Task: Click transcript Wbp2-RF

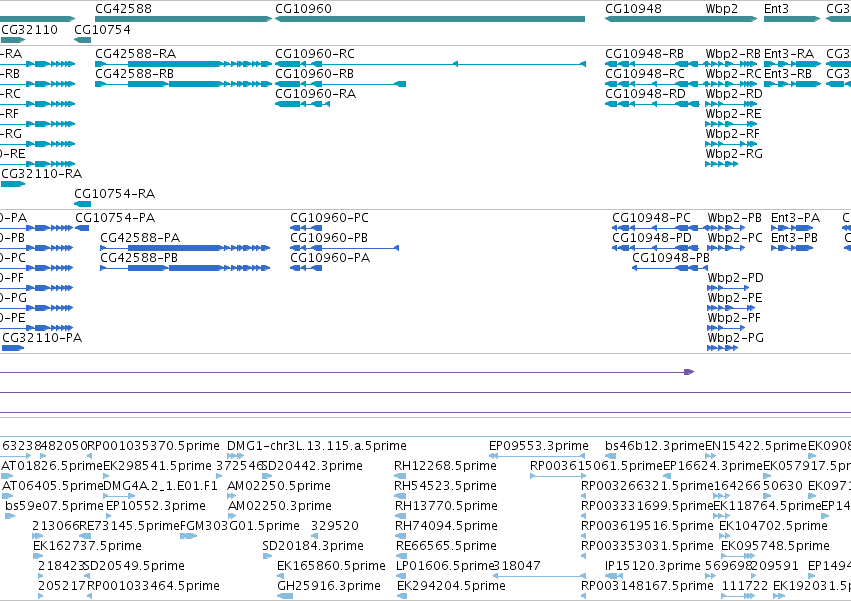Action: [733, 134]
